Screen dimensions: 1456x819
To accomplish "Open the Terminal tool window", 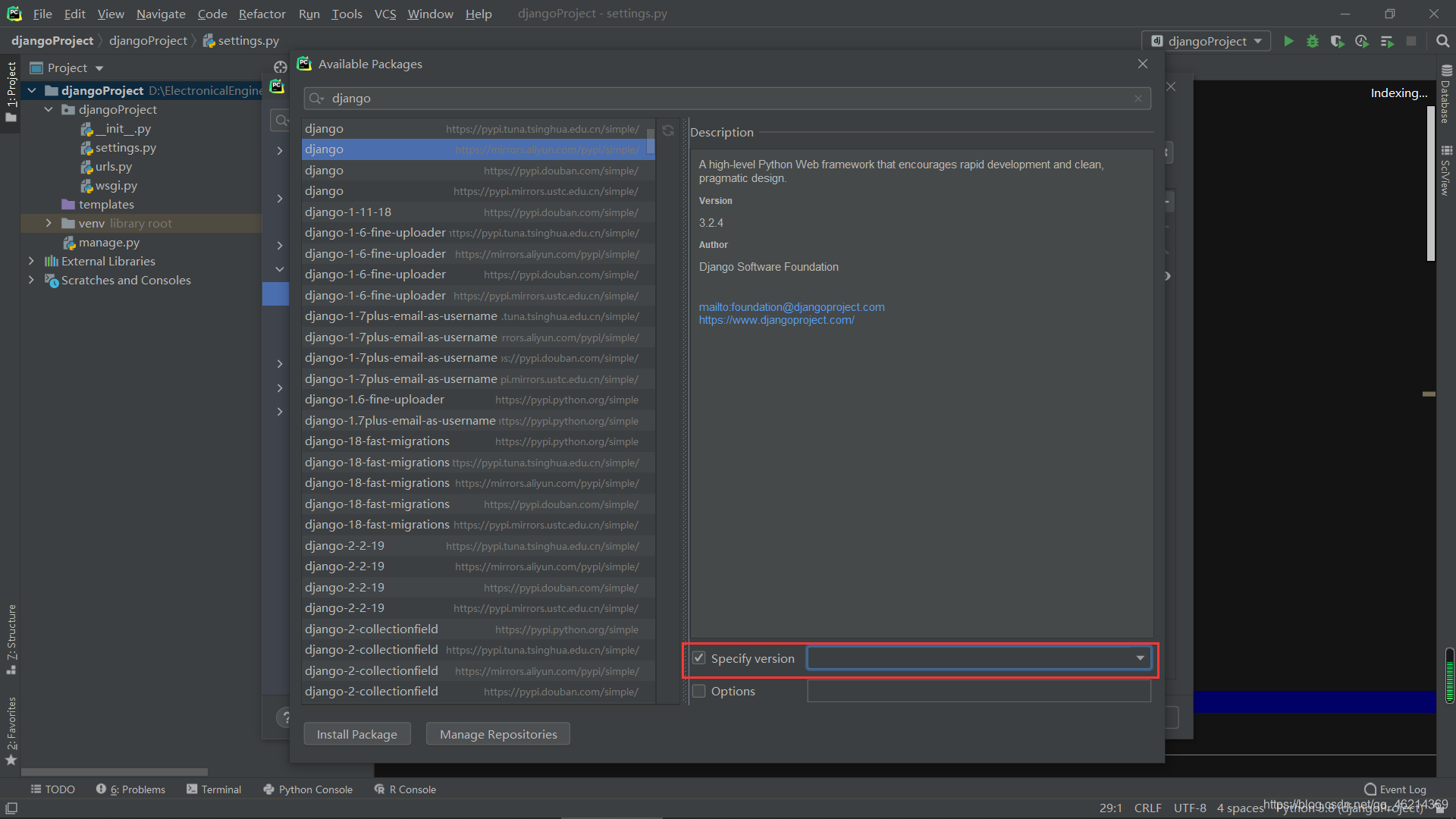I will tap(214, 789).
